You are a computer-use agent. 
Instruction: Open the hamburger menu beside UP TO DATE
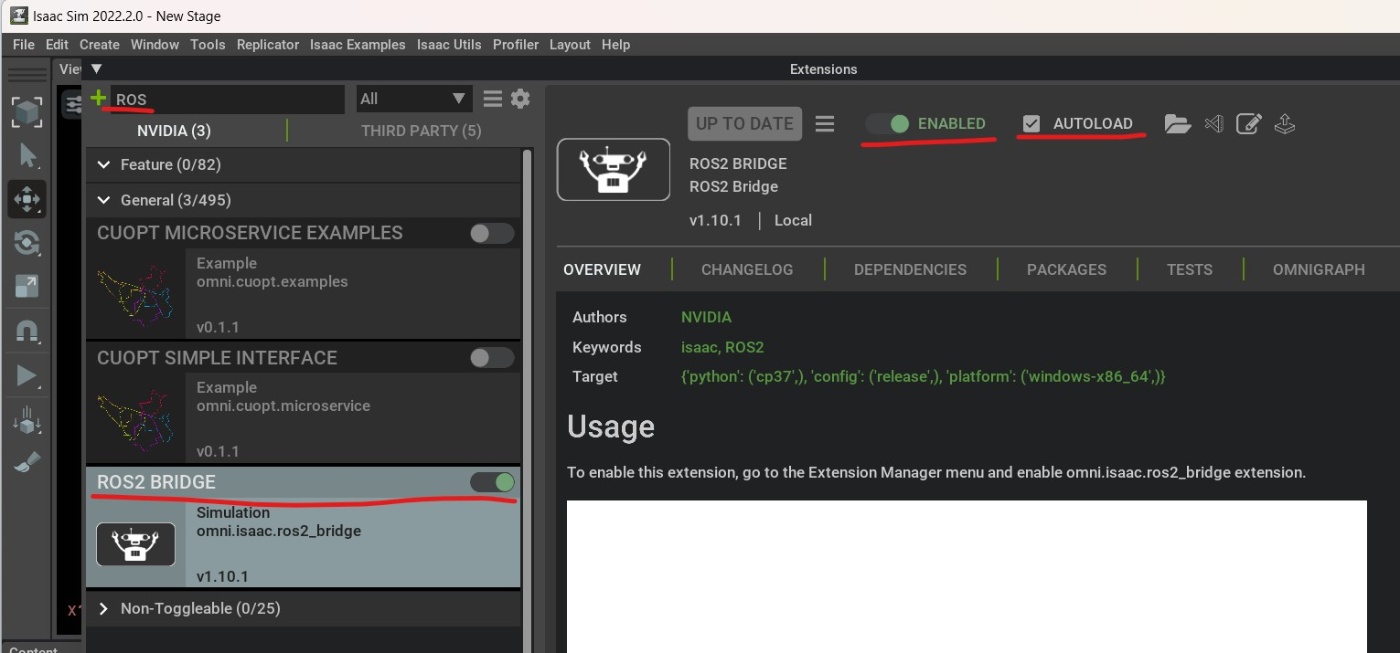point(825,124)
